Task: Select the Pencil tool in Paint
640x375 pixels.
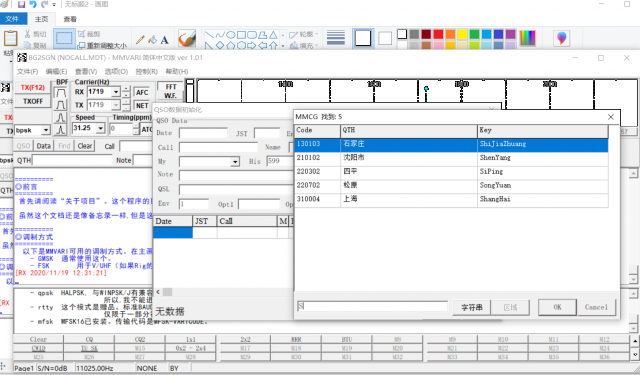Action: [140, 40]
